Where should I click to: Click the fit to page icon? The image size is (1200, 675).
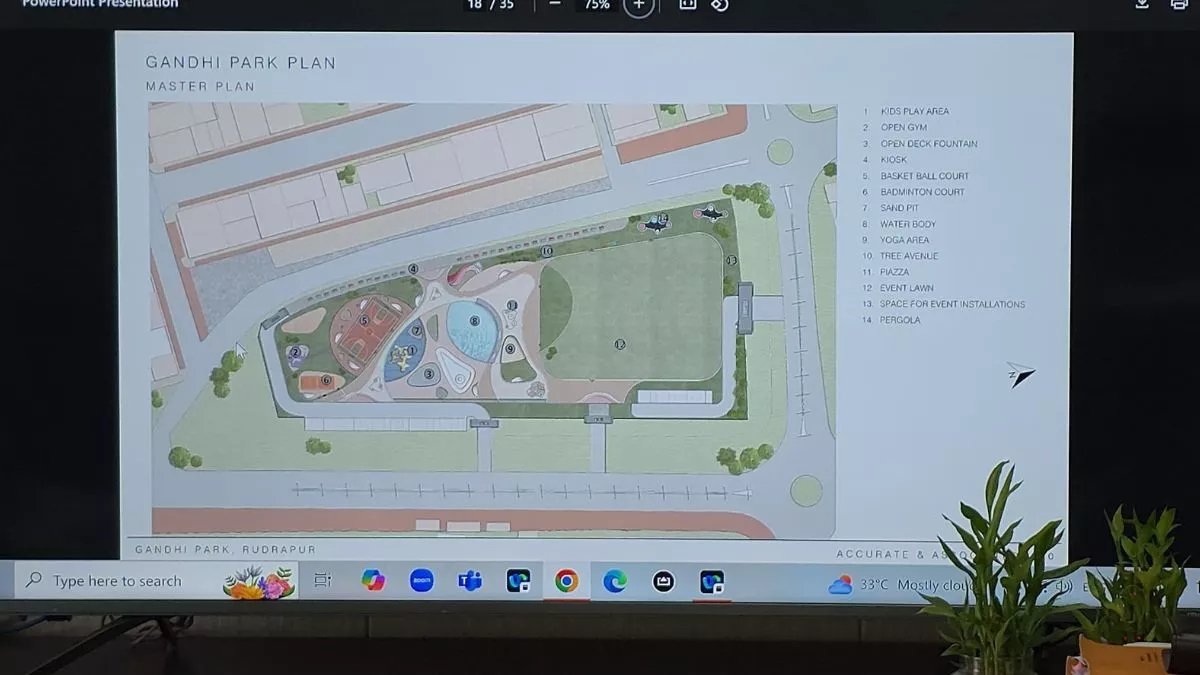[x=687, y=5]
